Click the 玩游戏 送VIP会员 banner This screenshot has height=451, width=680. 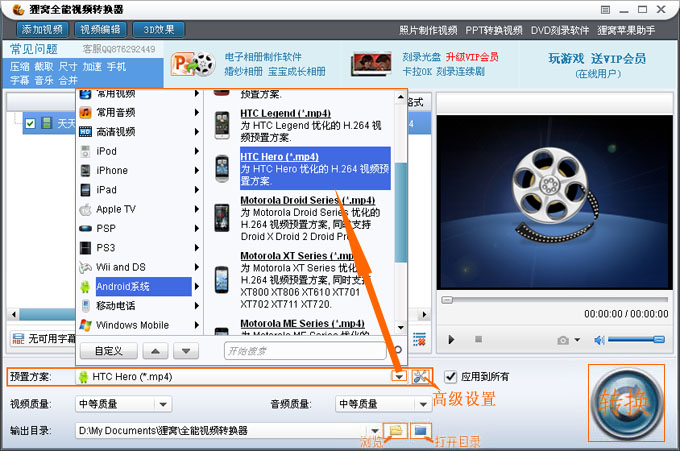click(x=597, y=58)
